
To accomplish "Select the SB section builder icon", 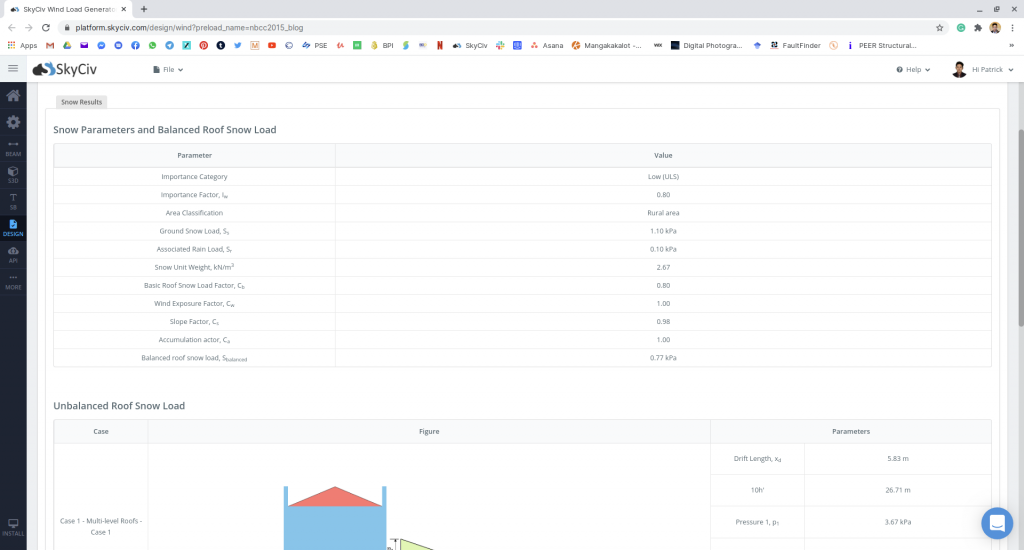I will point(13,200).
